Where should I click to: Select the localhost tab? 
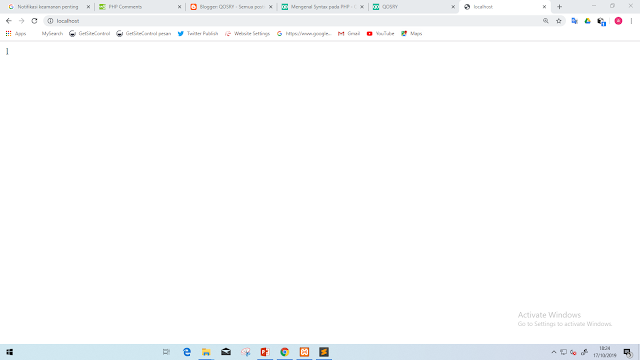tap(504, 7)
